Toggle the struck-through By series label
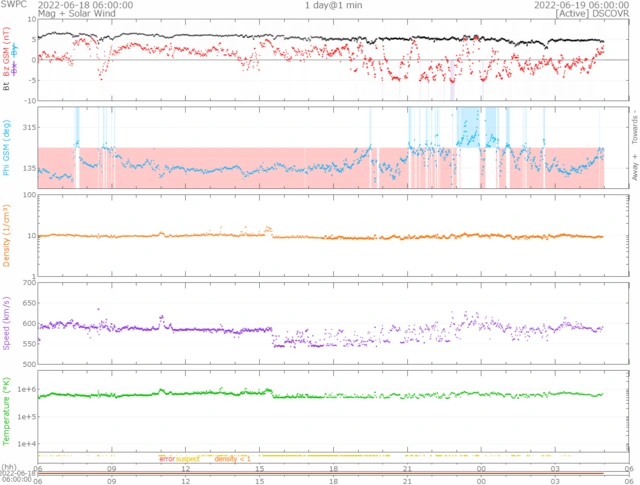 click(x=14, y=51)
